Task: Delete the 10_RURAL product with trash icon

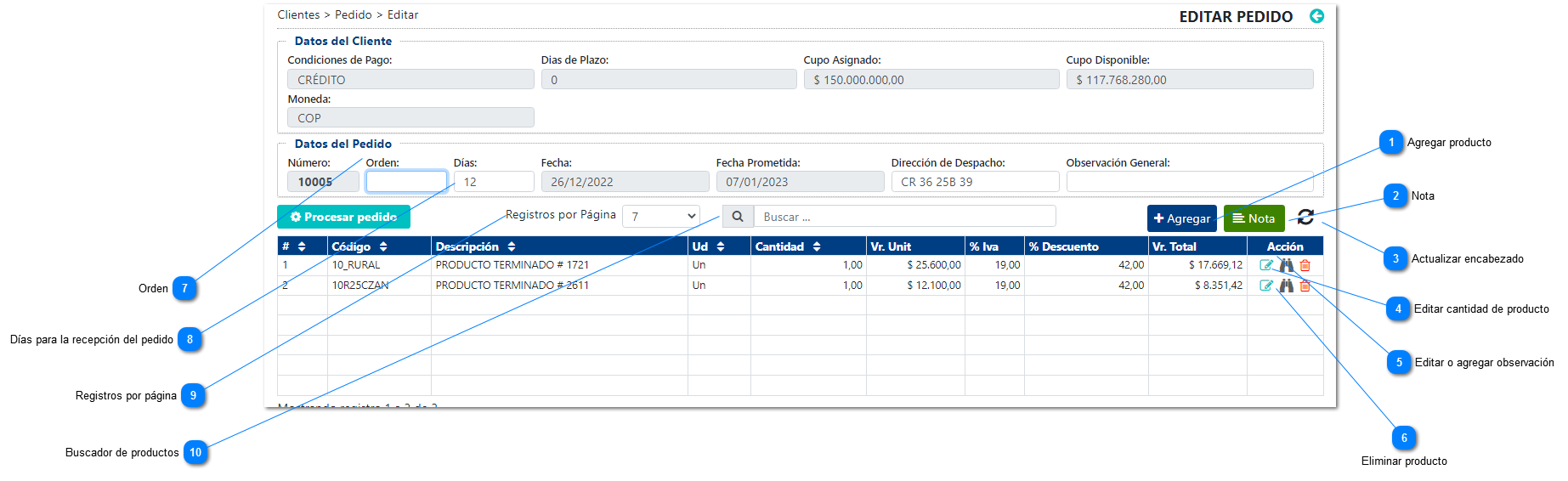Action: [x=1305, y=265]
